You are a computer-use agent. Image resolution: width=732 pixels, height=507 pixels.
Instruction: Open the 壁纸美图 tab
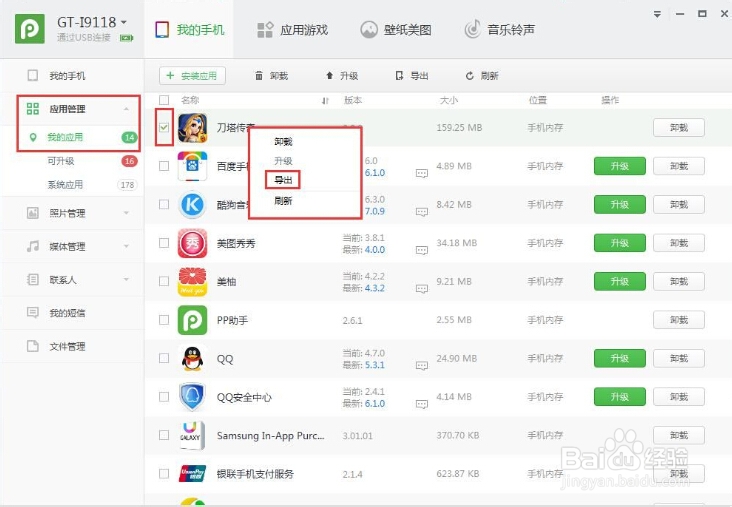(395, 30)
